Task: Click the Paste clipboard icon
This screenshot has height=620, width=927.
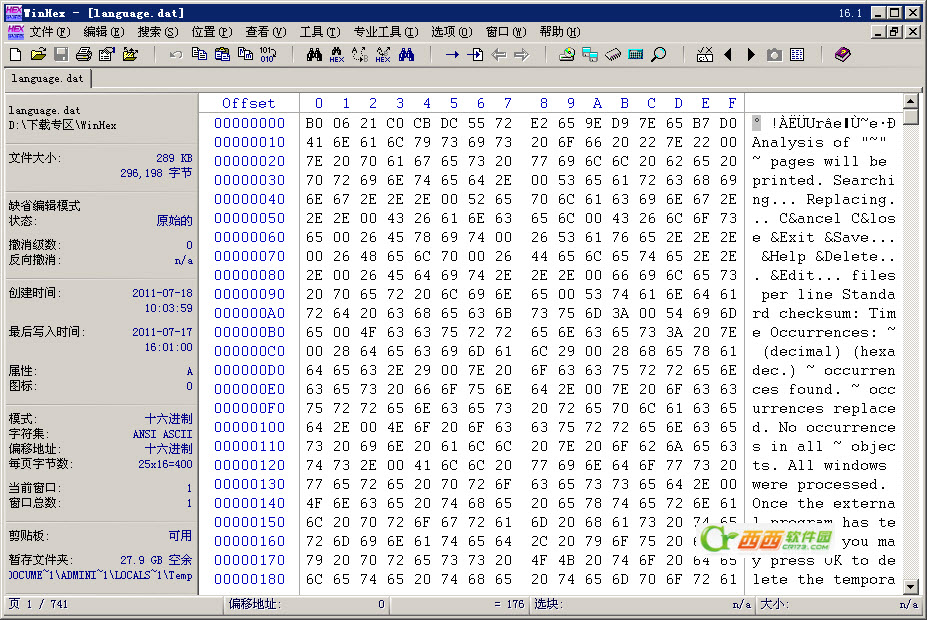Action: (222, 55)
